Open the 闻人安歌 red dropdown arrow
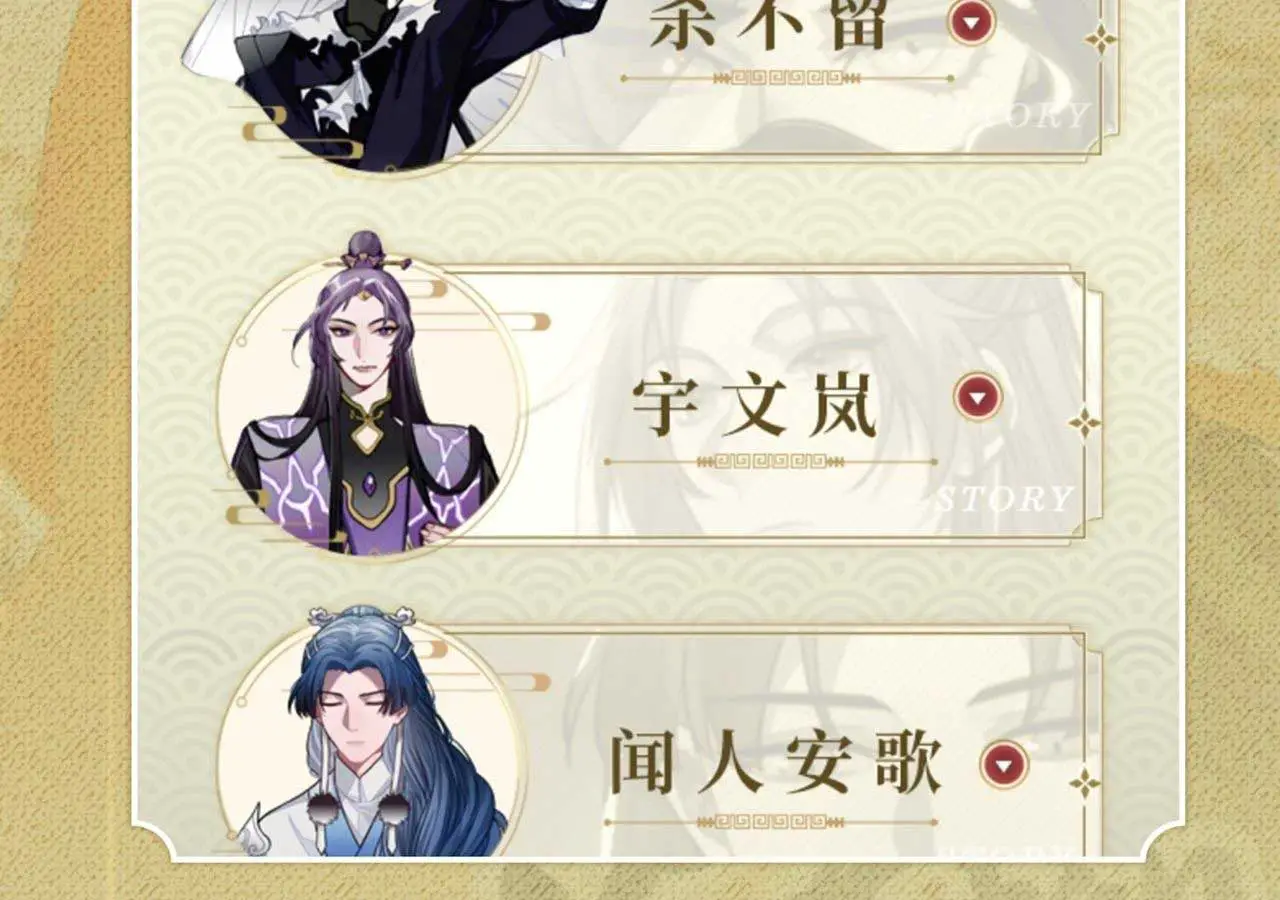1280x900 pixels. coord(1005,765)
